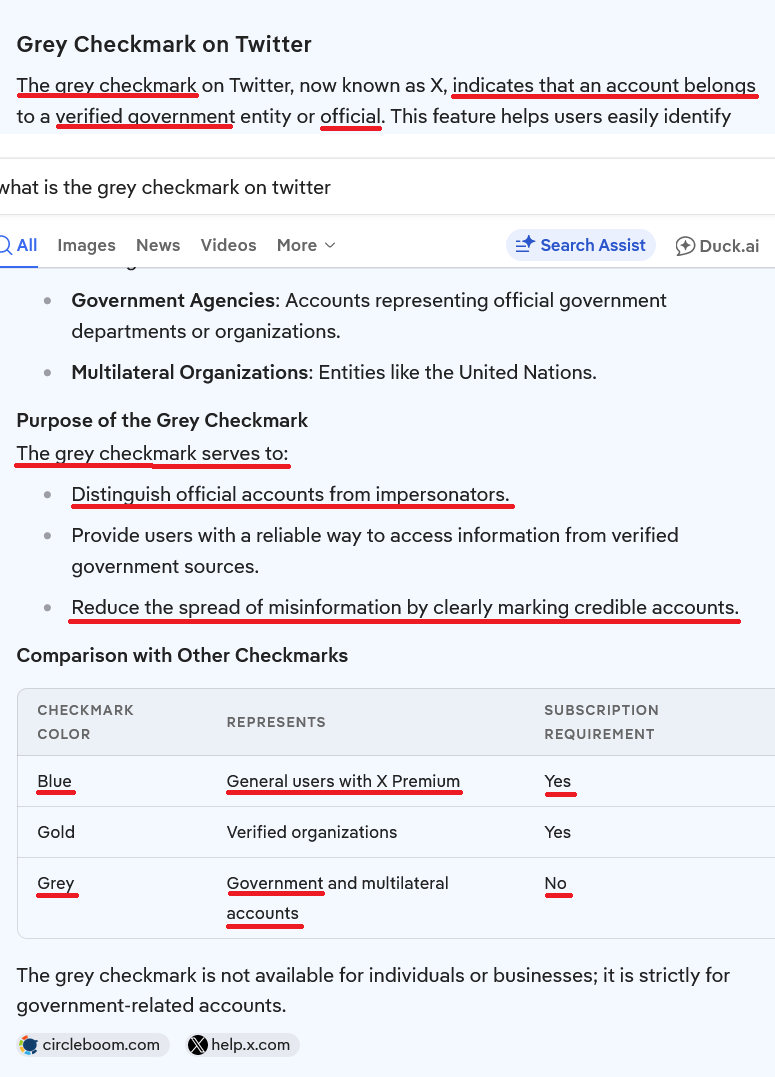Click the X logo favicon for help.x.com
775x1077 pixels.
[198, 1045]
